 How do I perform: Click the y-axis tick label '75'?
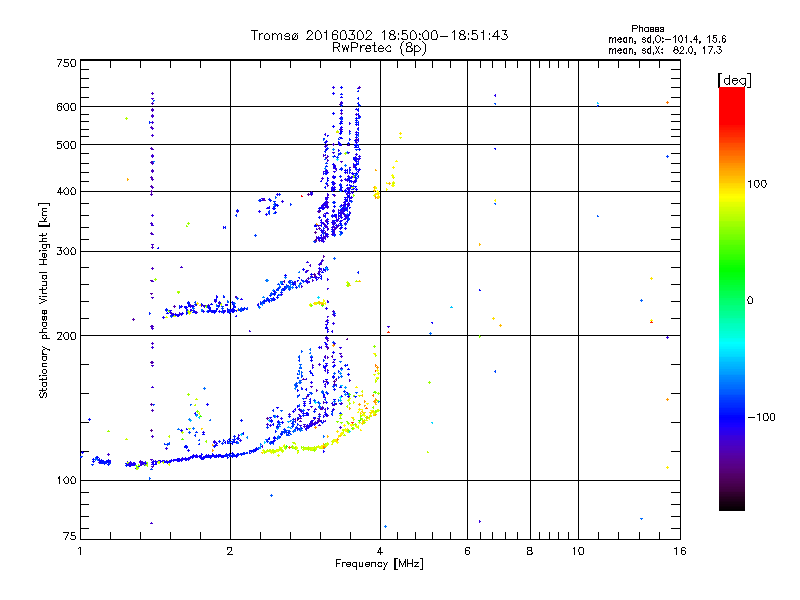(x=70, y=536)
